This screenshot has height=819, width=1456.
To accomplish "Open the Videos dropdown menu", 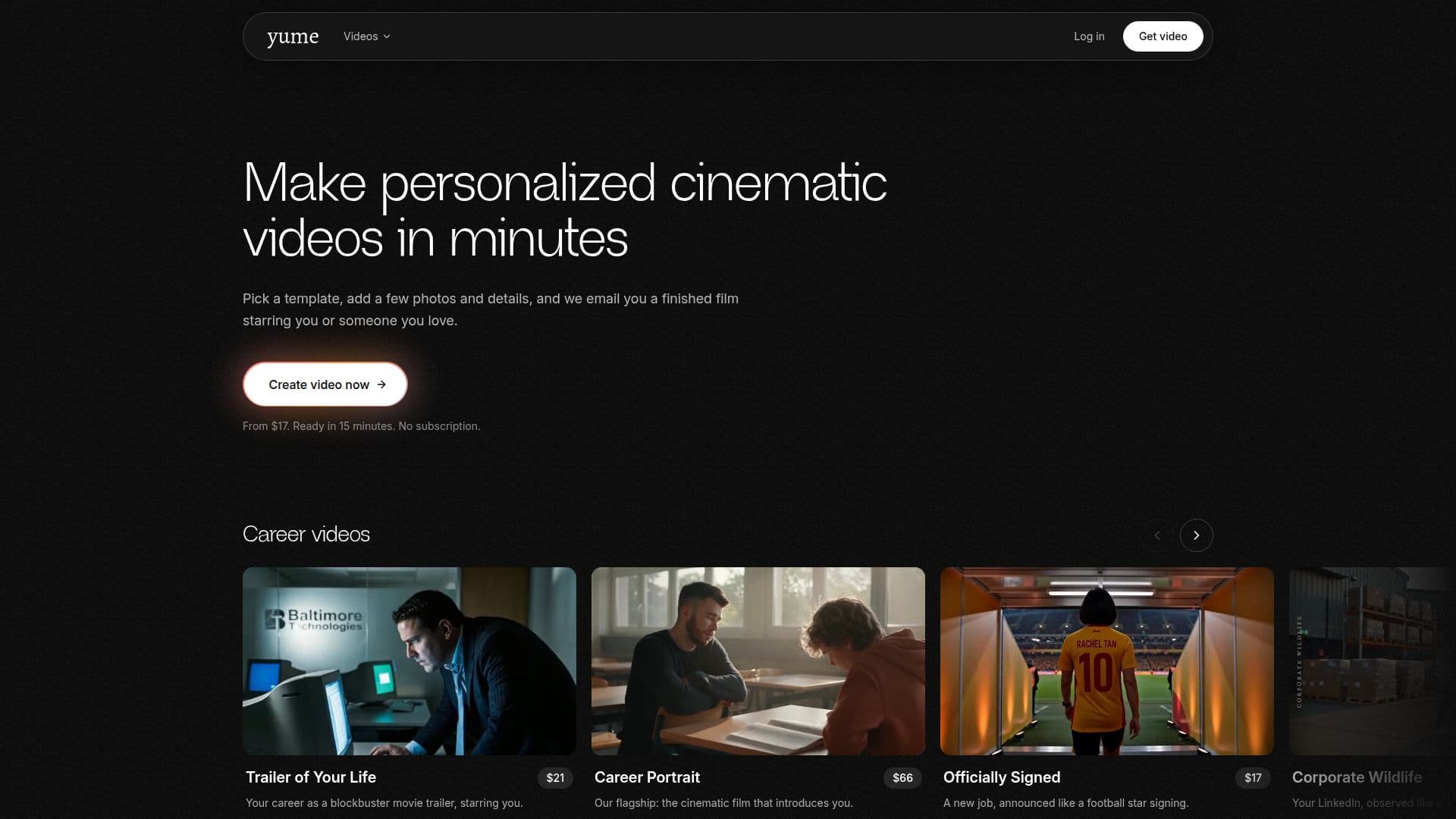I will point(367,36).
